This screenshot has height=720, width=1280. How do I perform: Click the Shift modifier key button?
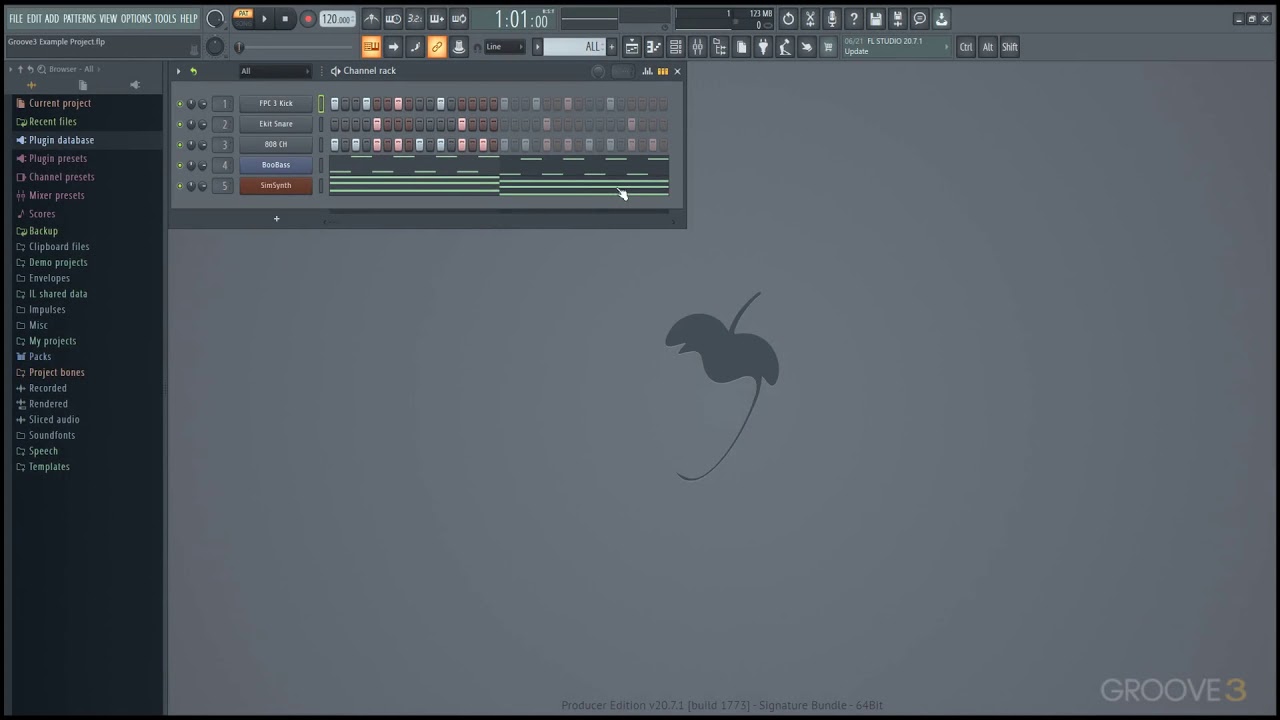(1010, 47)
